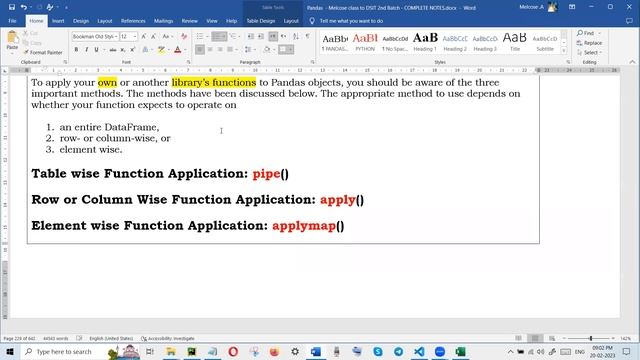Click the Paste clipboard icon
Viewport: 640px width, 360px height.
pos(12,38)
